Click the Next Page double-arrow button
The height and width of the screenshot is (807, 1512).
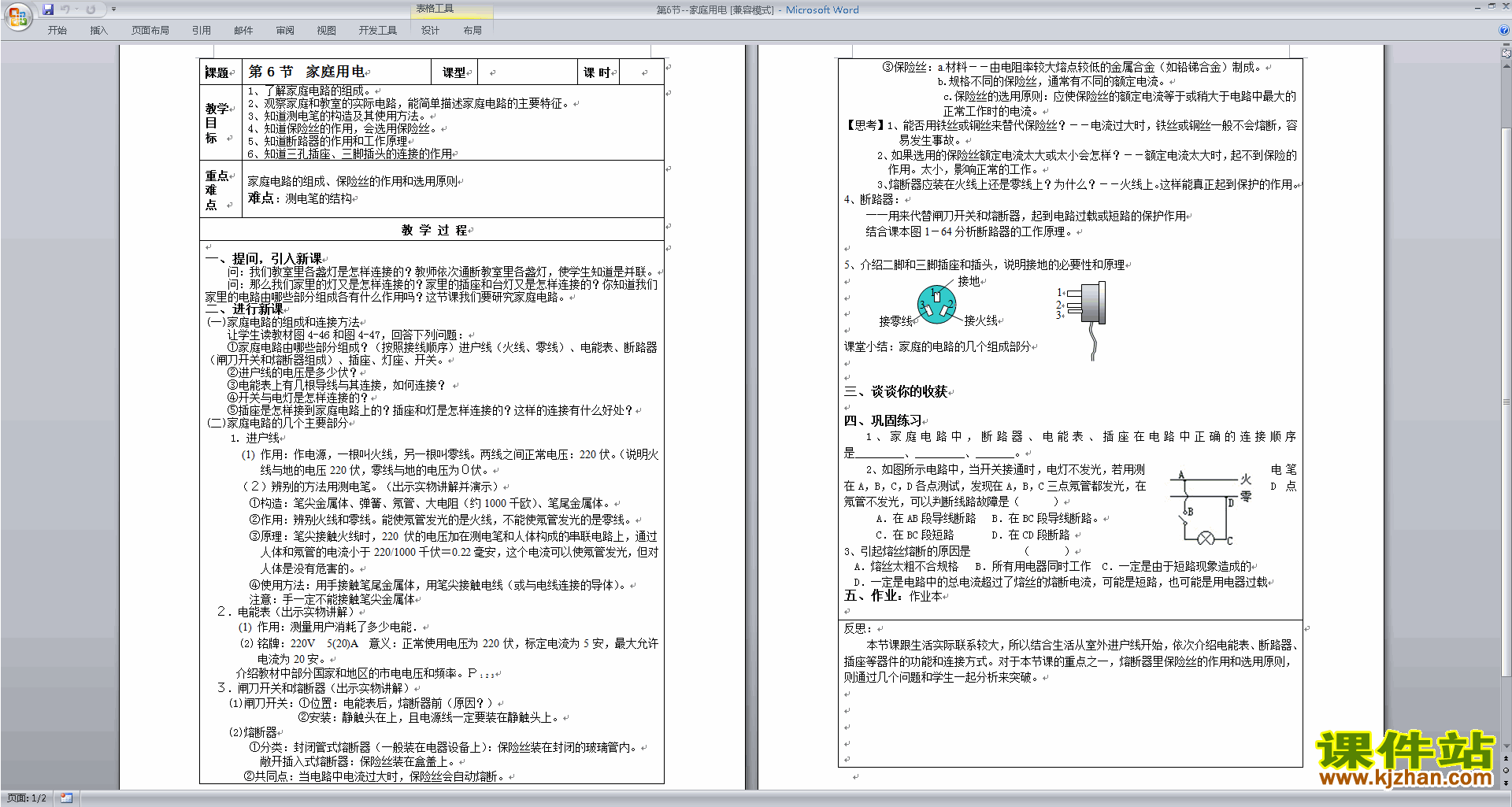(1506, 783)
